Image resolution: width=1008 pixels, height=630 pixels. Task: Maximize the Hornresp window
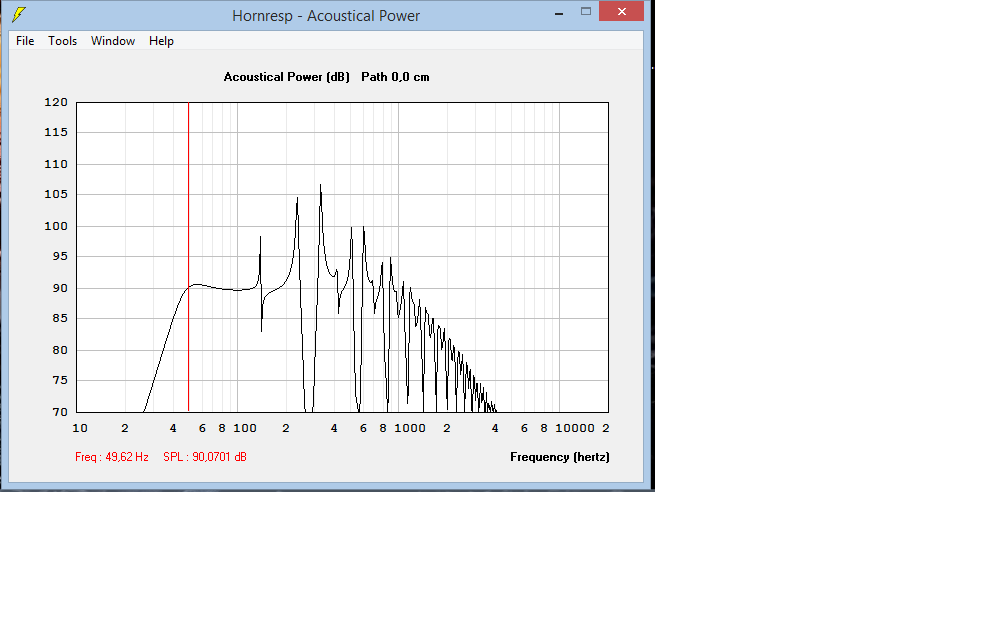pos(586,12)
